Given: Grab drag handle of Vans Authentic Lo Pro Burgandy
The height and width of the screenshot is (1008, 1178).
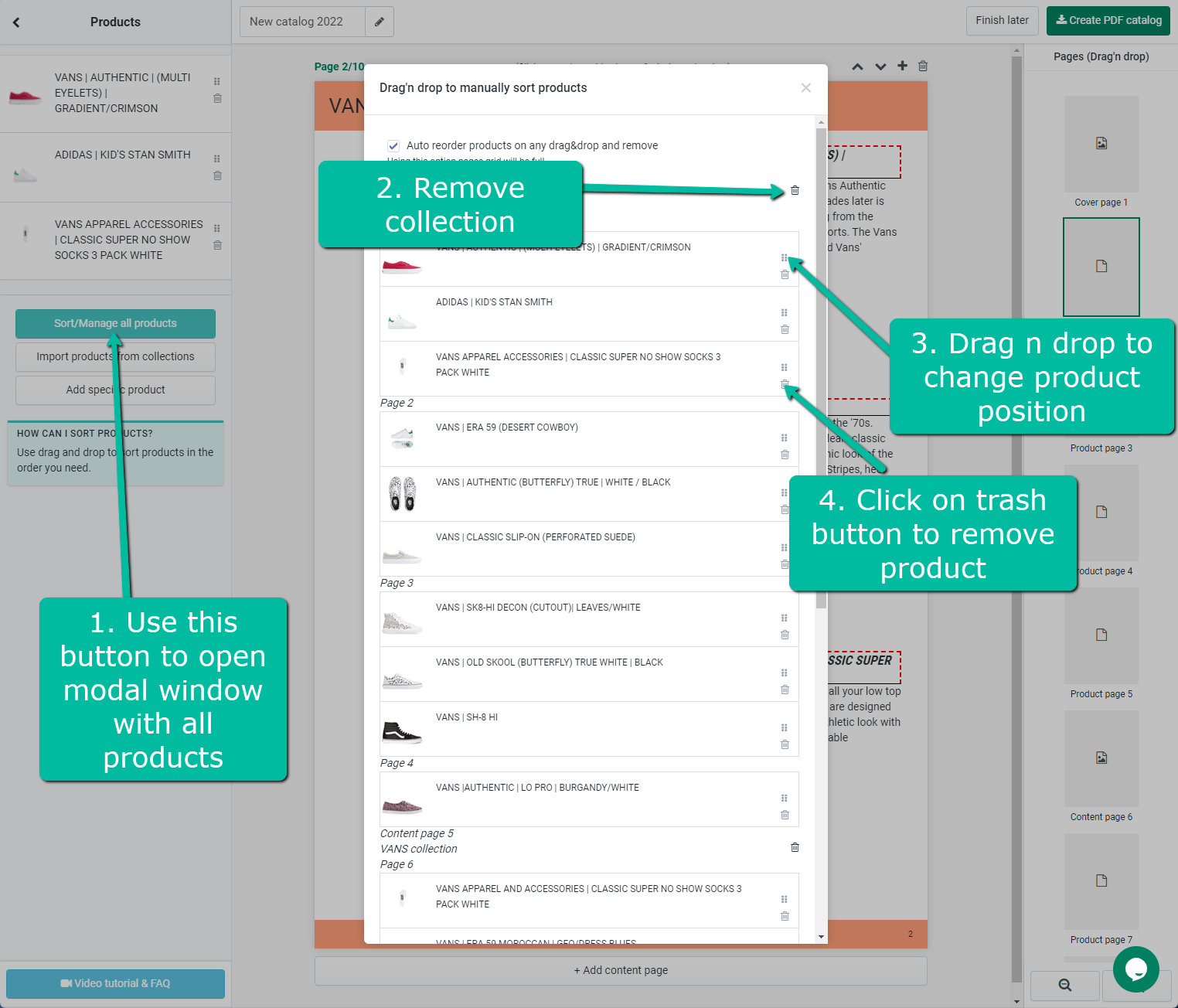Looking at the screenshot, I should pyautogui.click(x=785, y=799).
